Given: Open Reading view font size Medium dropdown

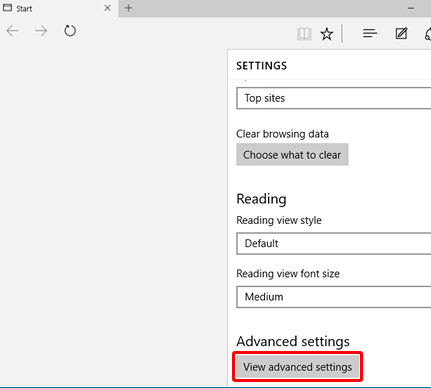Looking at the screenshot, I should (x=334, y=297).
